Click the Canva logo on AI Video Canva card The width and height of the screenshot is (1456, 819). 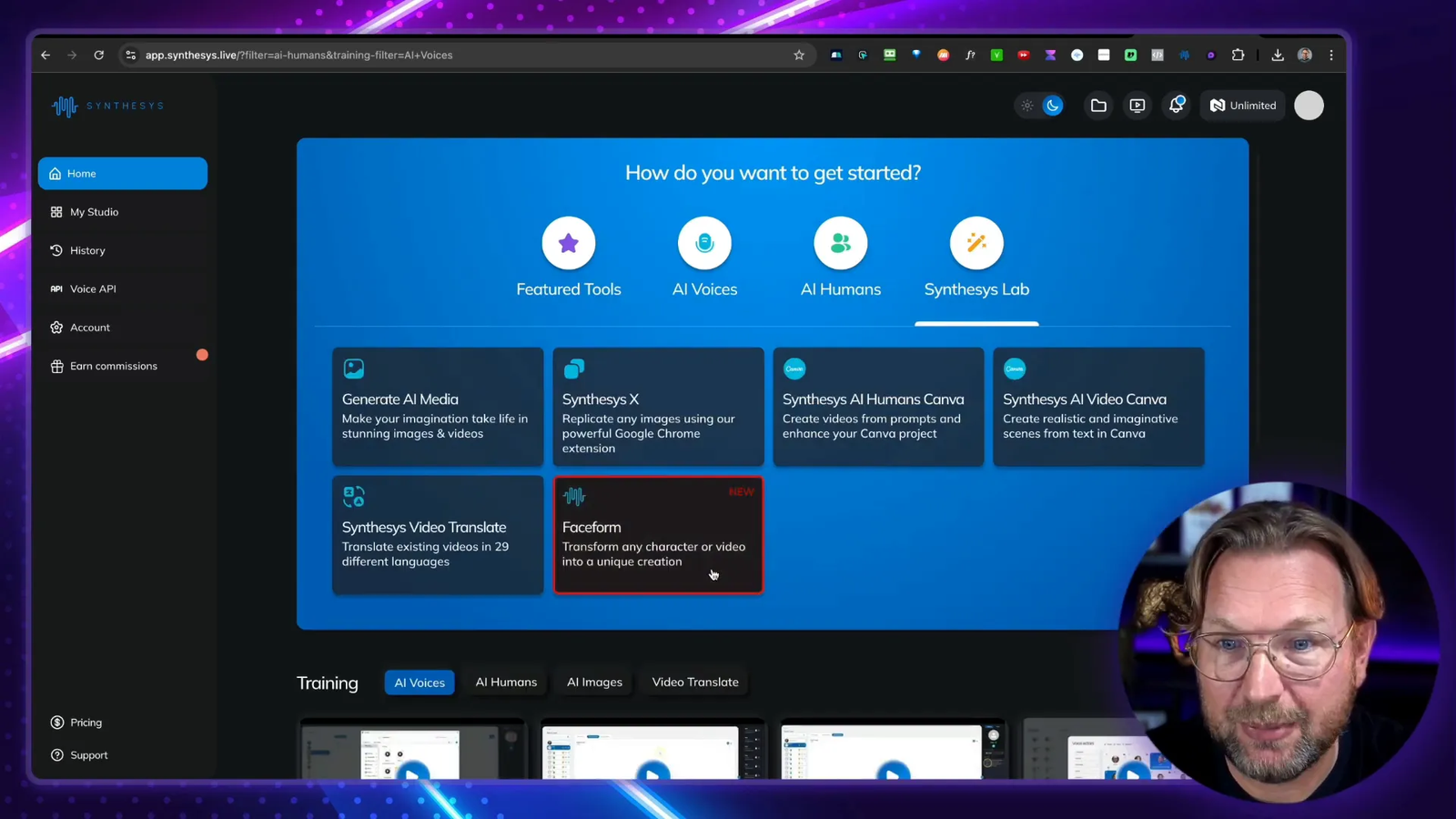coord(1015,369)
